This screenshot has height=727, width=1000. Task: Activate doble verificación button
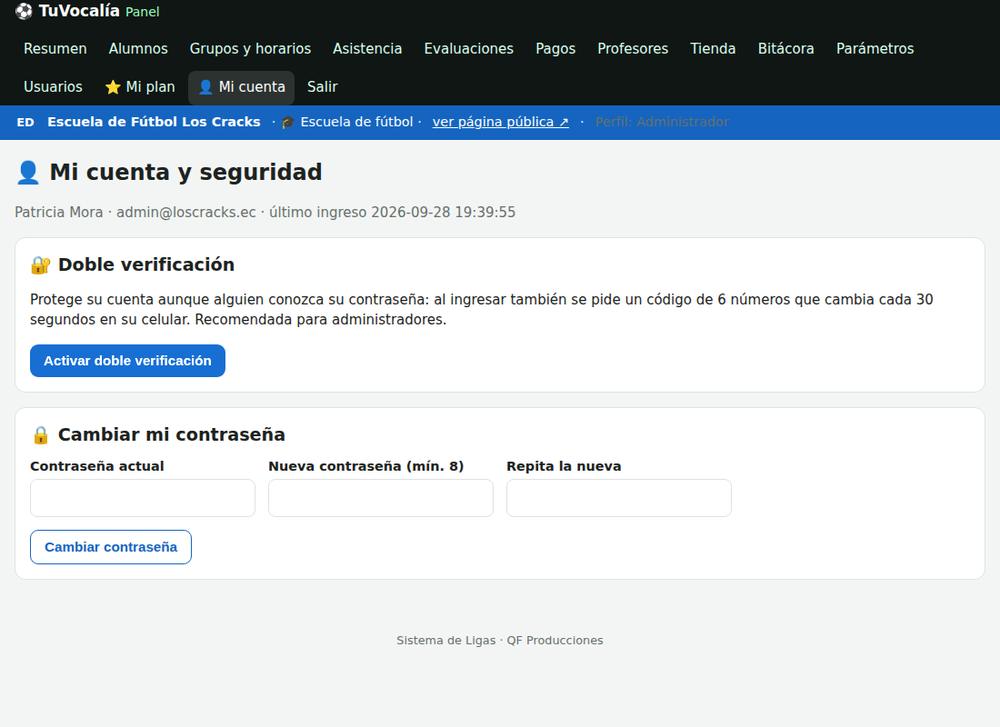point(128,361)
